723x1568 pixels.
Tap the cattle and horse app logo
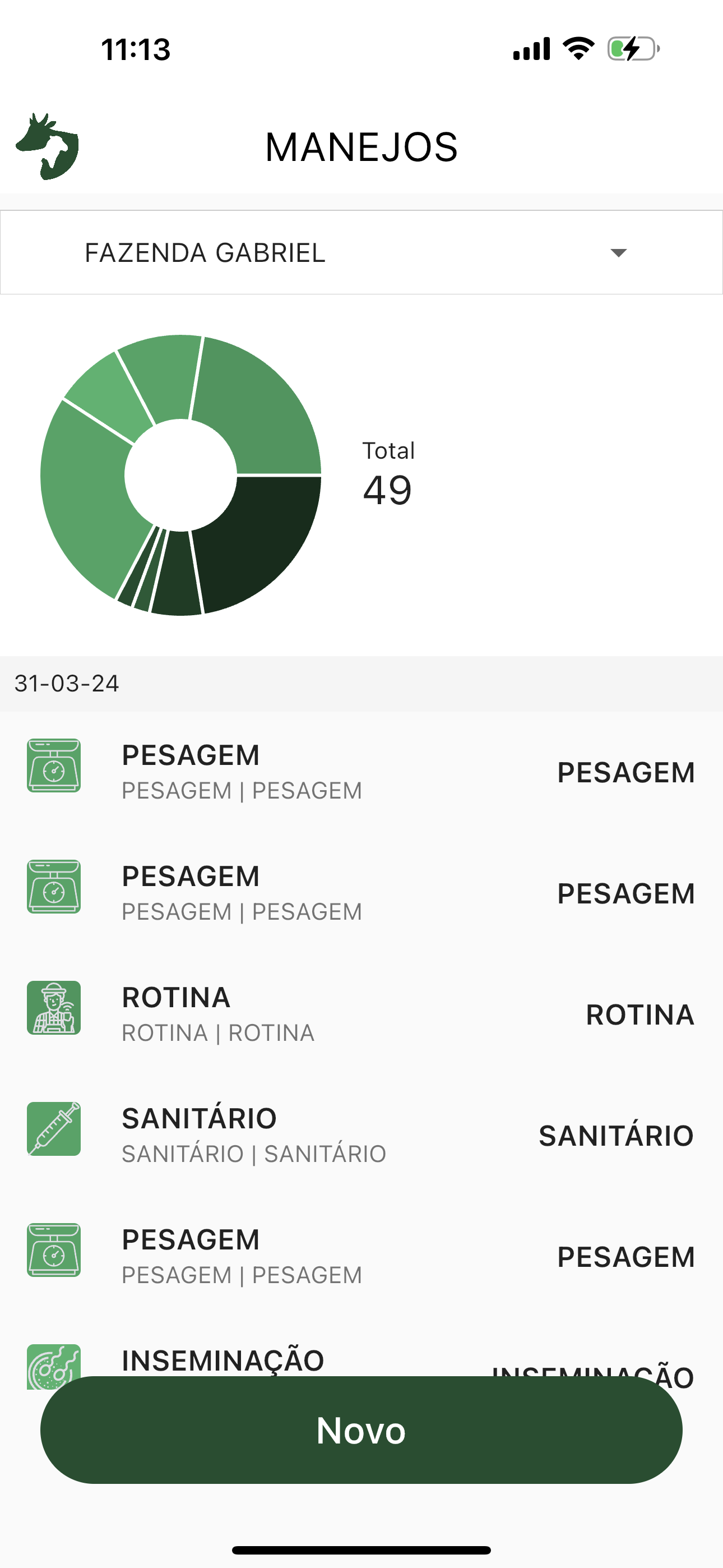click(x=48, y=147)
